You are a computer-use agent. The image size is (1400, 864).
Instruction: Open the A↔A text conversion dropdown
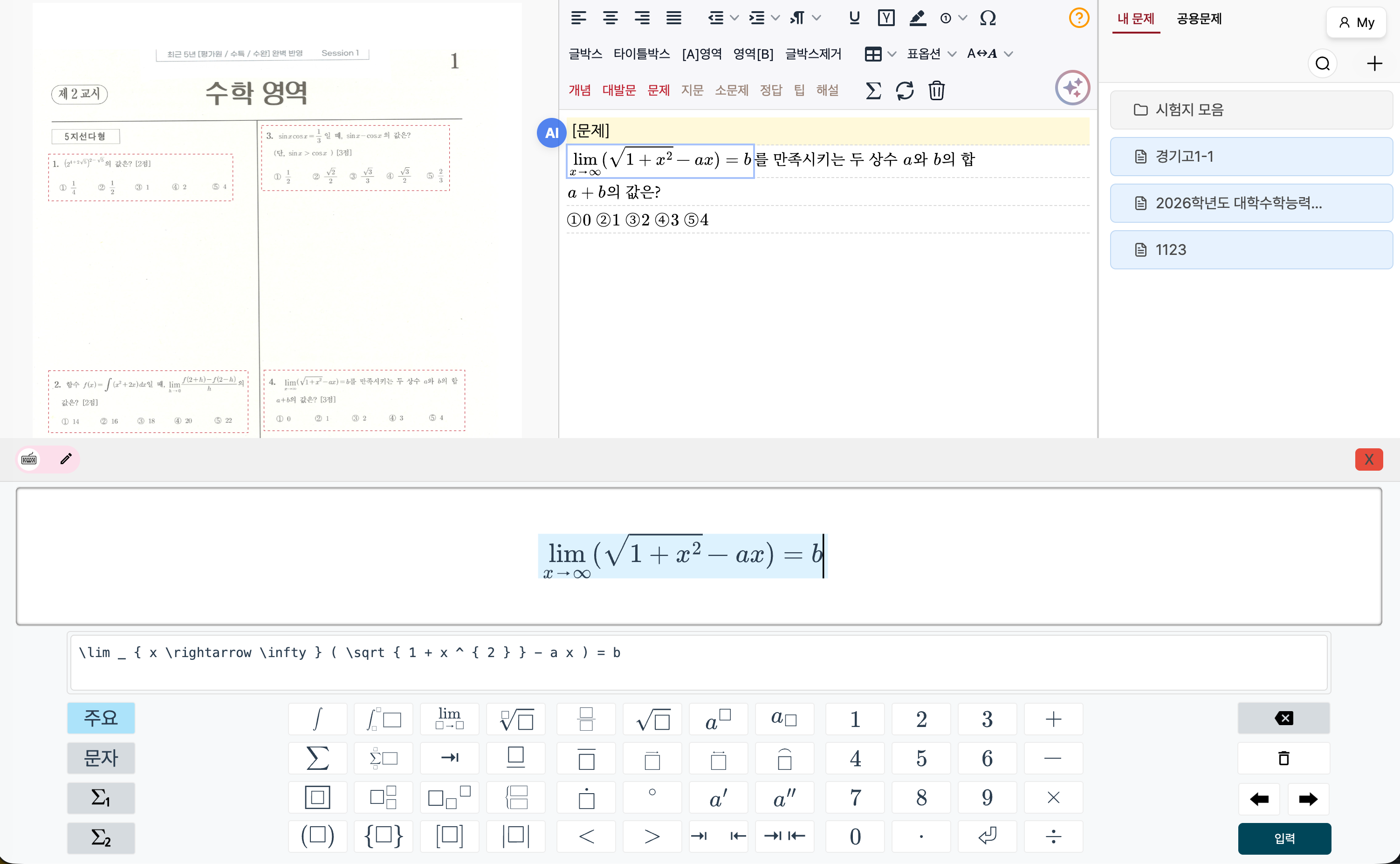click(990, 54)
